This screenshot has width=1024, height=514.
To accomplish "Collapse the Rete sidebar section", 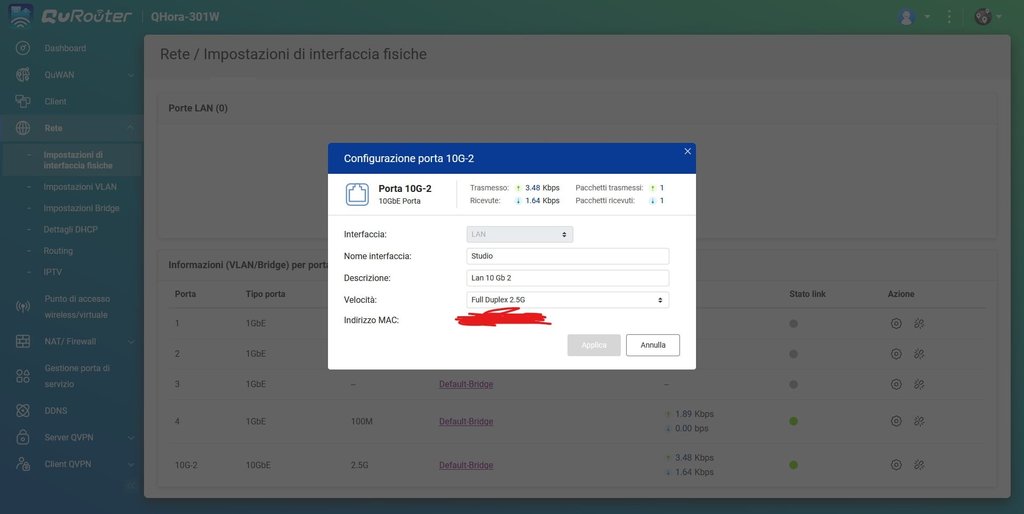I will (x=130, y=128).
